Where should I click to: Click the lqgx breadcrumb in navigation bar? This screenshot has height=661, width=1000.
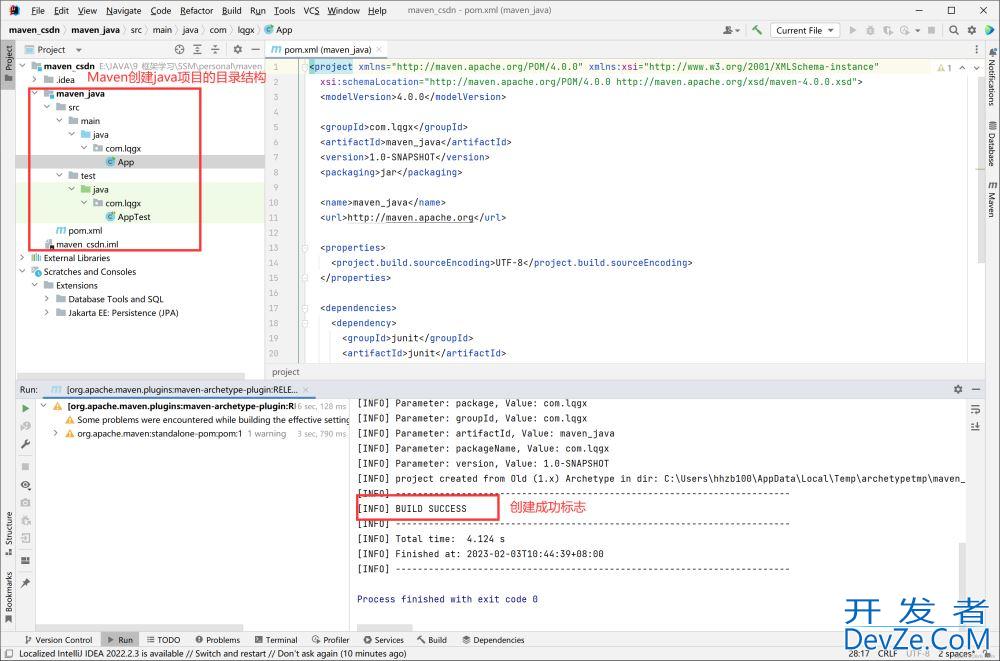[246, 30]
